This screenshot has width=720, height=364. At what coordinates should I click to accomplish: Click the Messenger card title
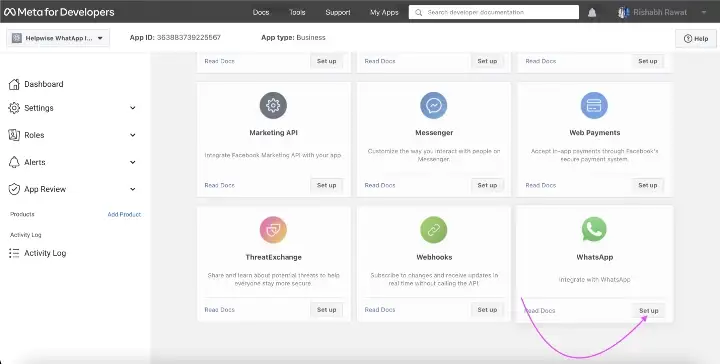(434, 133)
